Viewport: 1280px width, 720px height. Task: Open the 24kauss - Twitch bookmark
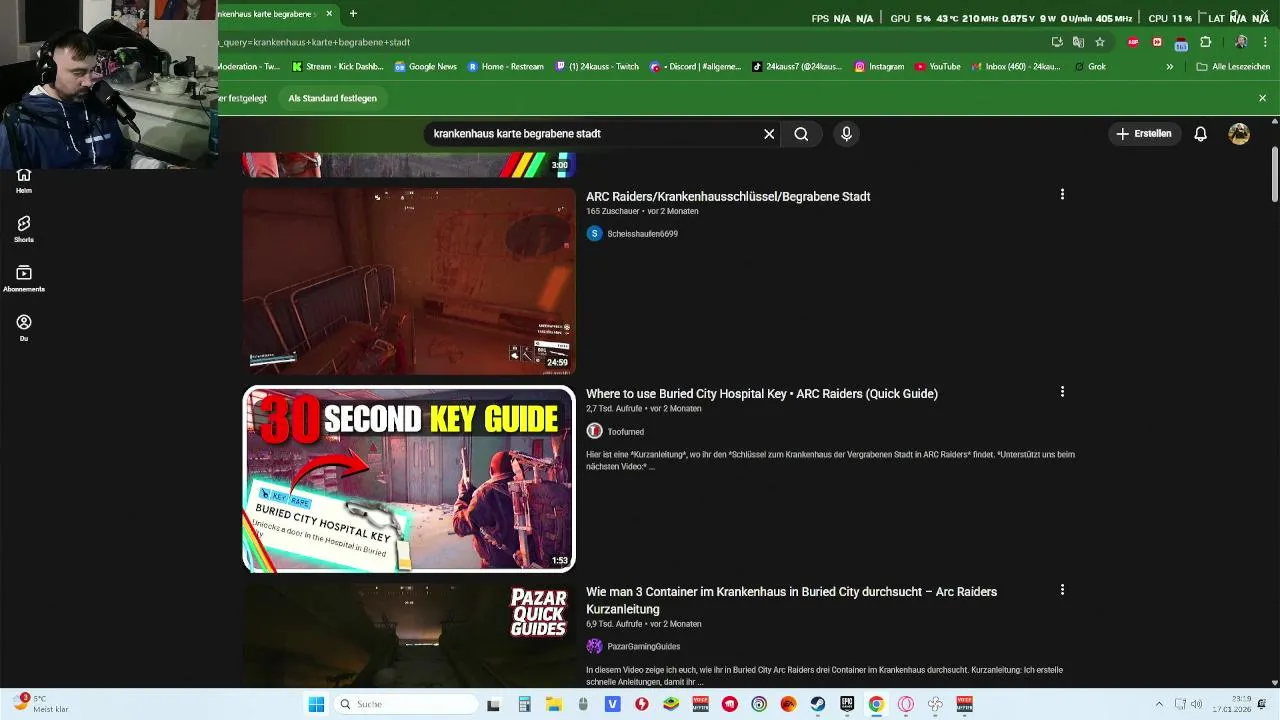click(x=597, y=67)
